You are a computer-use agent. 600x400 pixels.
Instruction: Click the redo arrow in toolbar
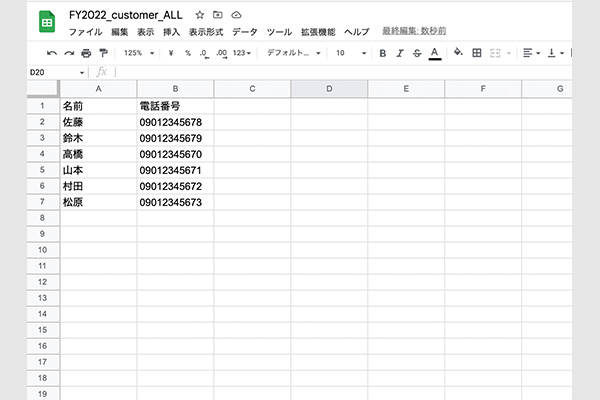pyautogui.click(x=69, y=53)
